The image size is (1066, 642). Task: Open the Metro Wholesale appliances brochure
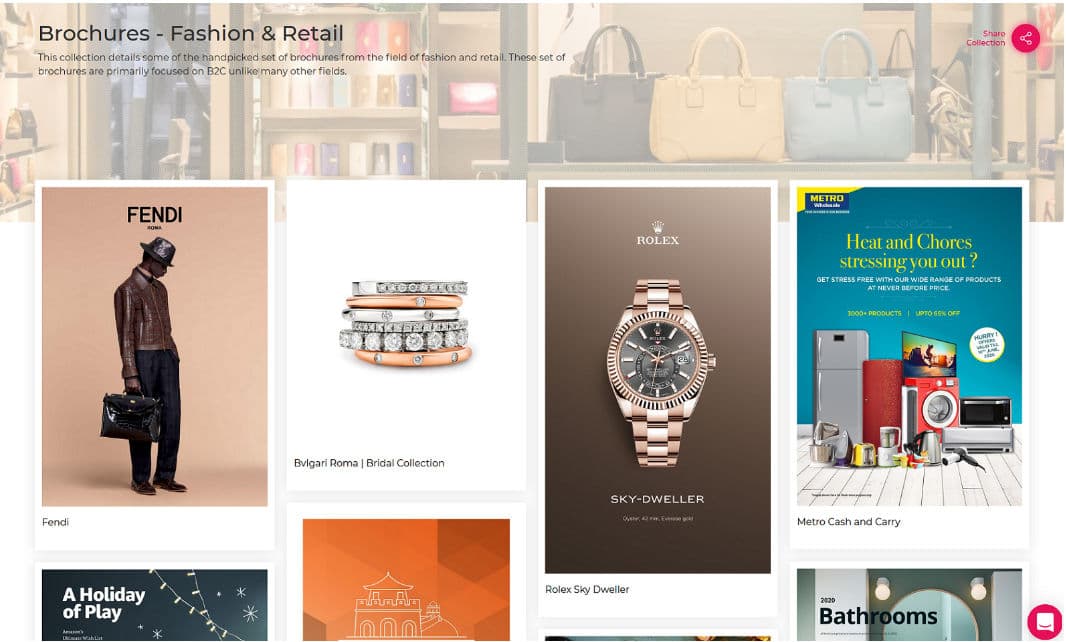909,347
